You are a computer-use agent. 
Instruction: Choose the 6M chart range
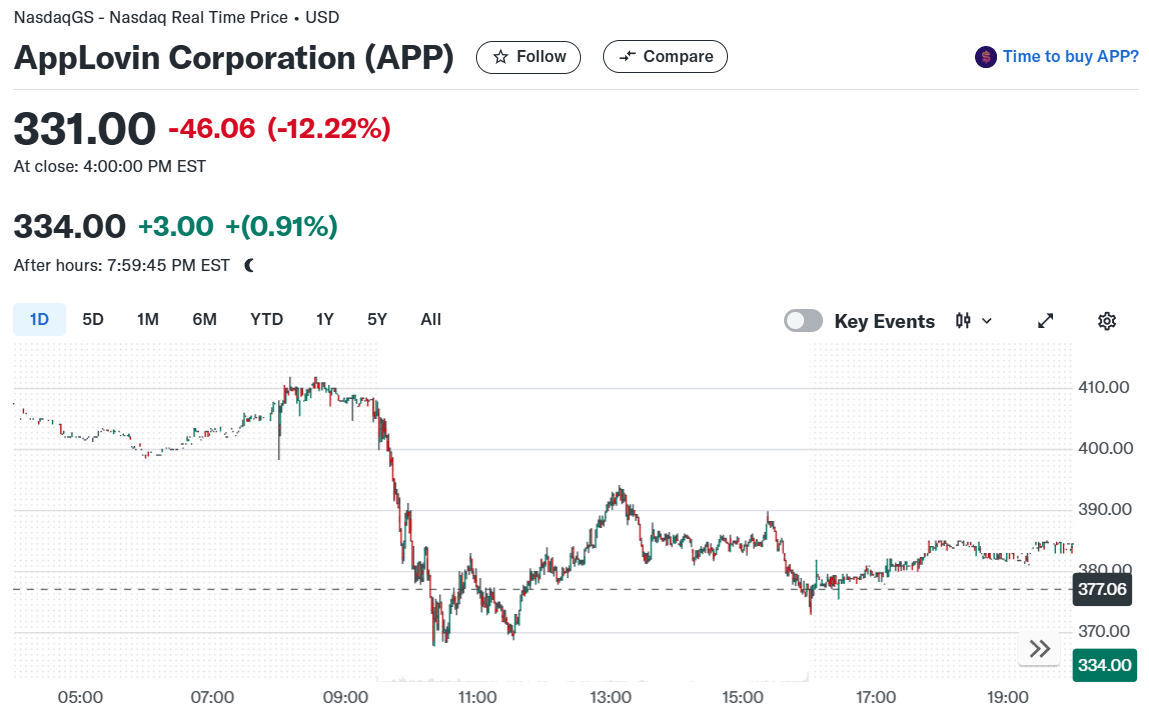(204, 320)
